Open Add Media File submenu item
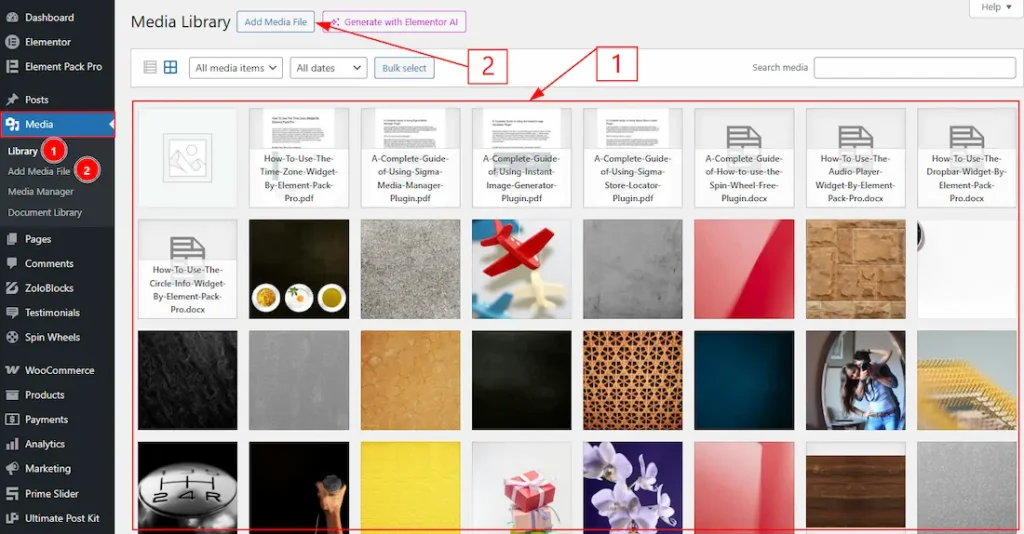 click(39, 171)
